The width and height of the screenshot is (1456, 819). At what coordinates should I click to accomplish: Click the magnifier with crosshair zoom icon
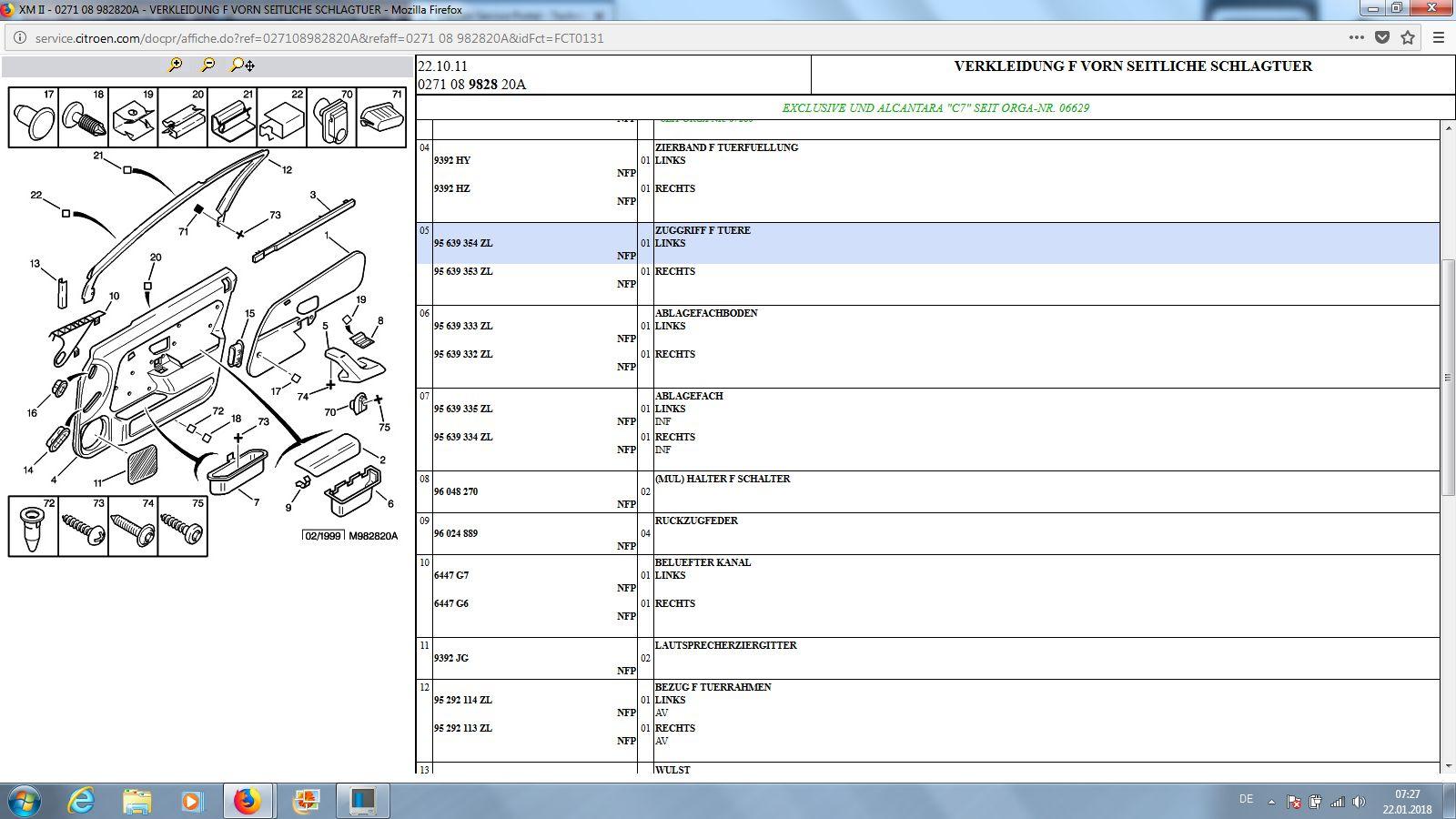[x=242, y=65]
